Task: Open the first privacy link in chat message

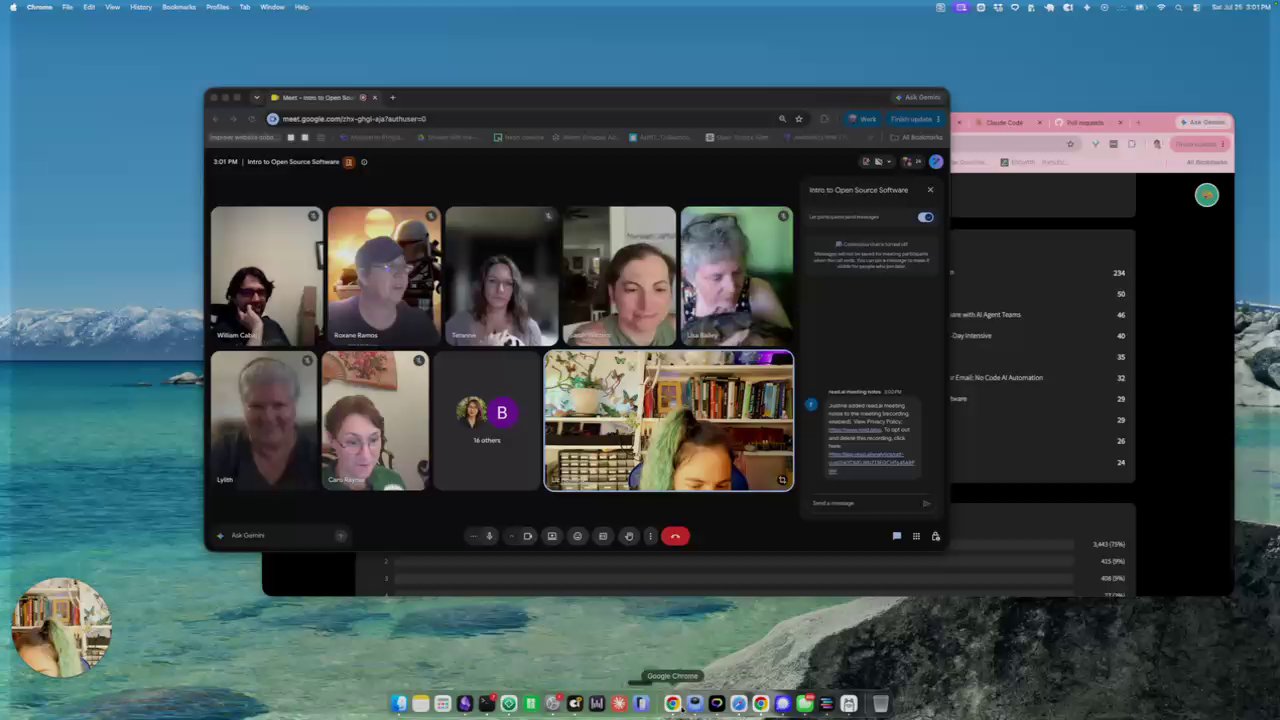Action: pyautogui.click(x=855, y=430)
